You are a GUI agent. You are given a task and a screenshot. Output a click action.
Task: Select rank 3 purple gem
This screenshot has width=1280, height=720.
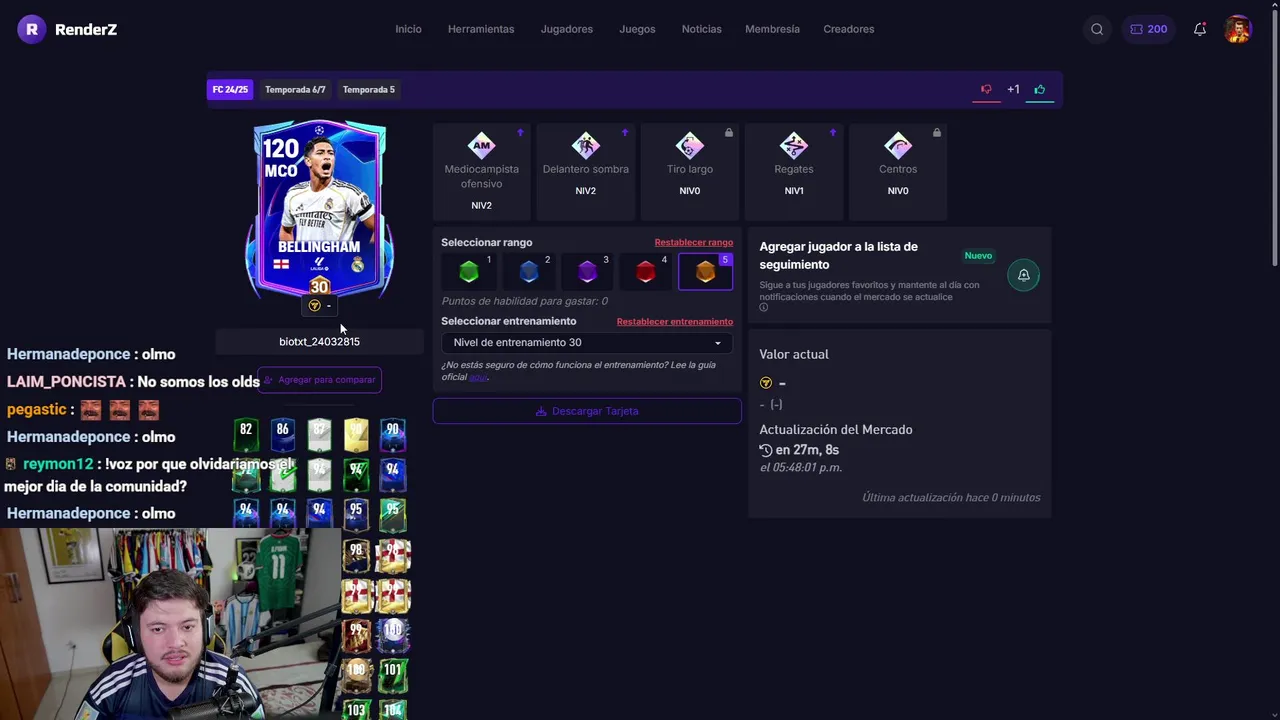587,272
